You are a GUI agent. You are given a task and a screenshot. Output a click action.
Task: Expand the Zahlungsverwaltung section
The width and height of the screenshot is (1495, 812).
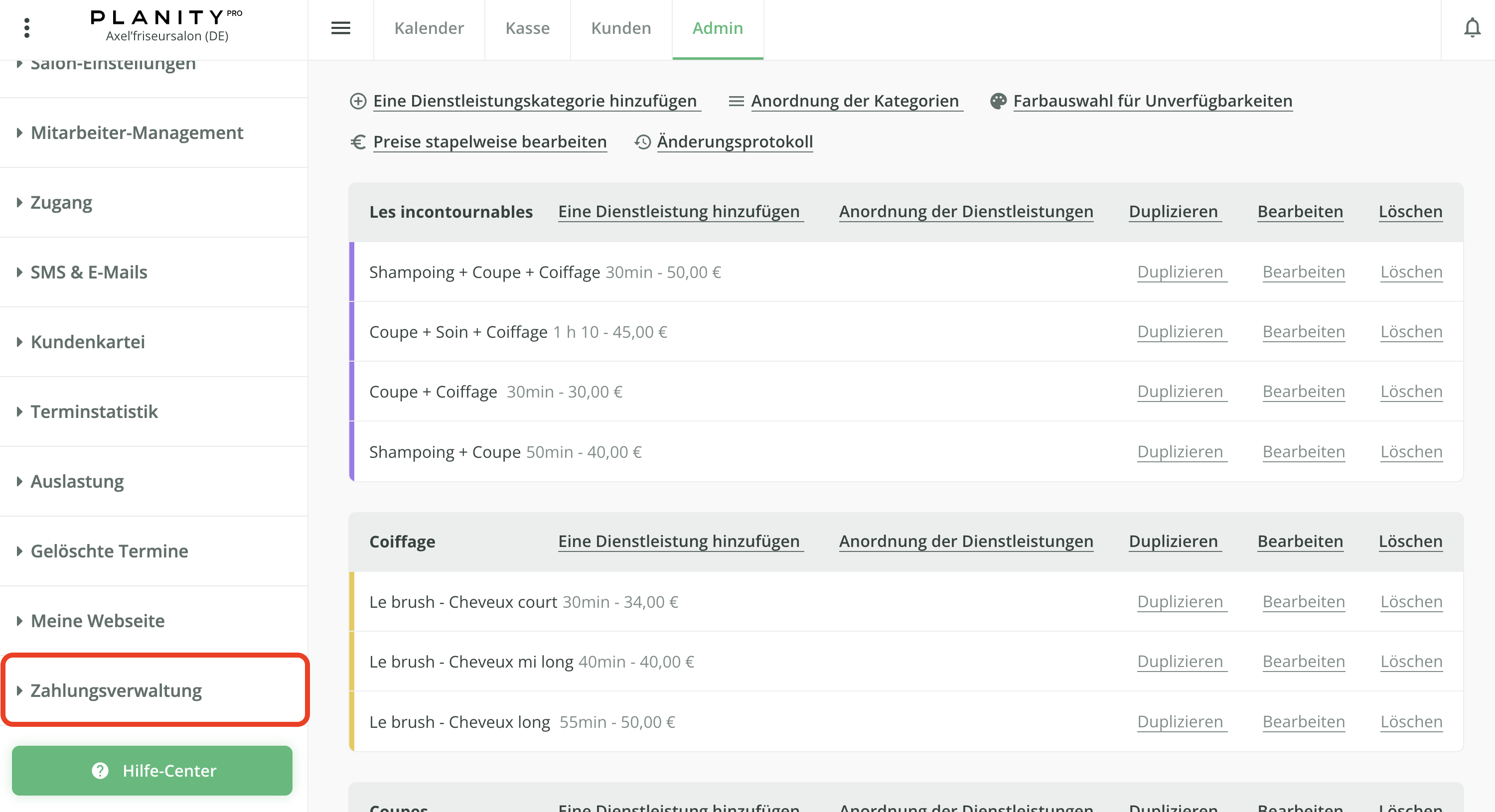pos(116,690)
